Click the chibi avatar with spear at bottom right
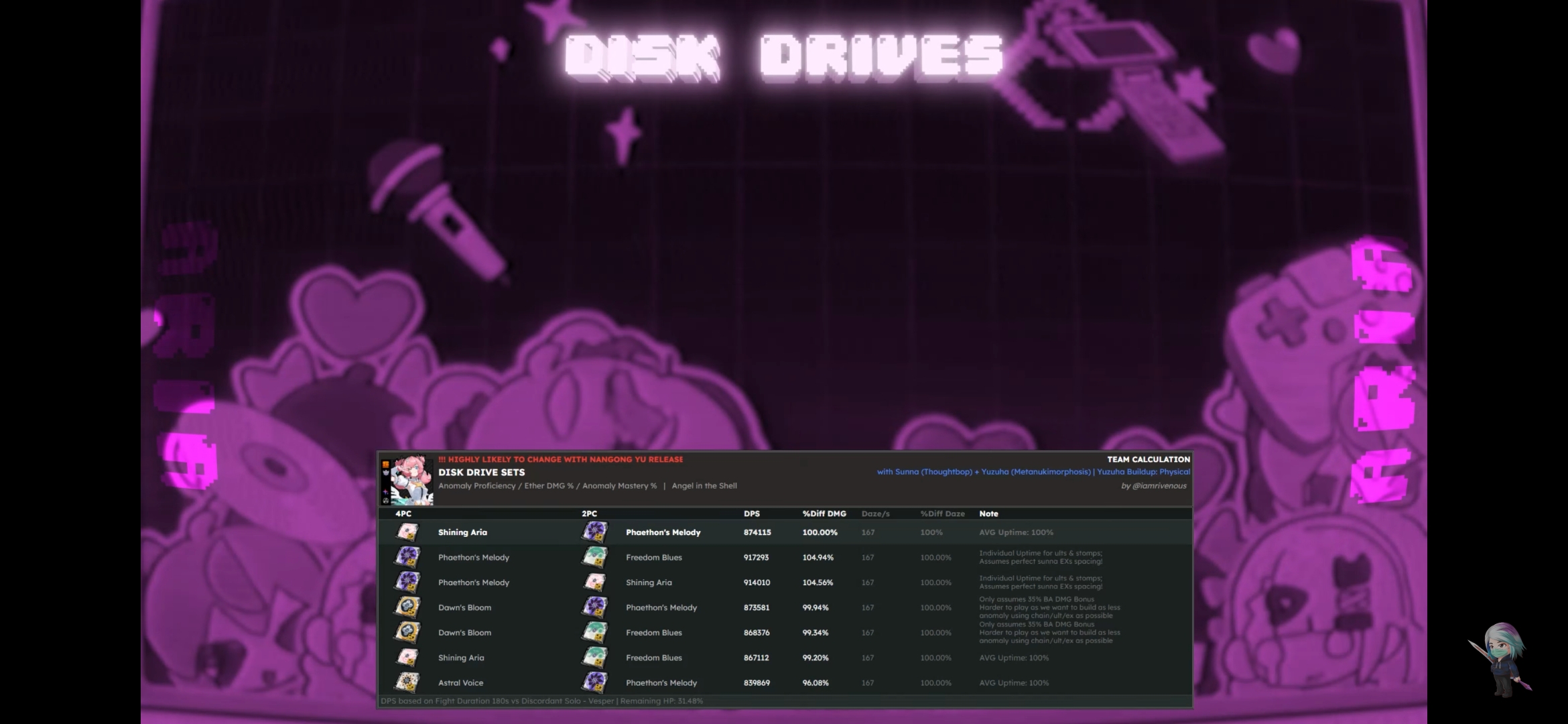This screenshot has width=1568, height=724. (x=1501, y=659)
